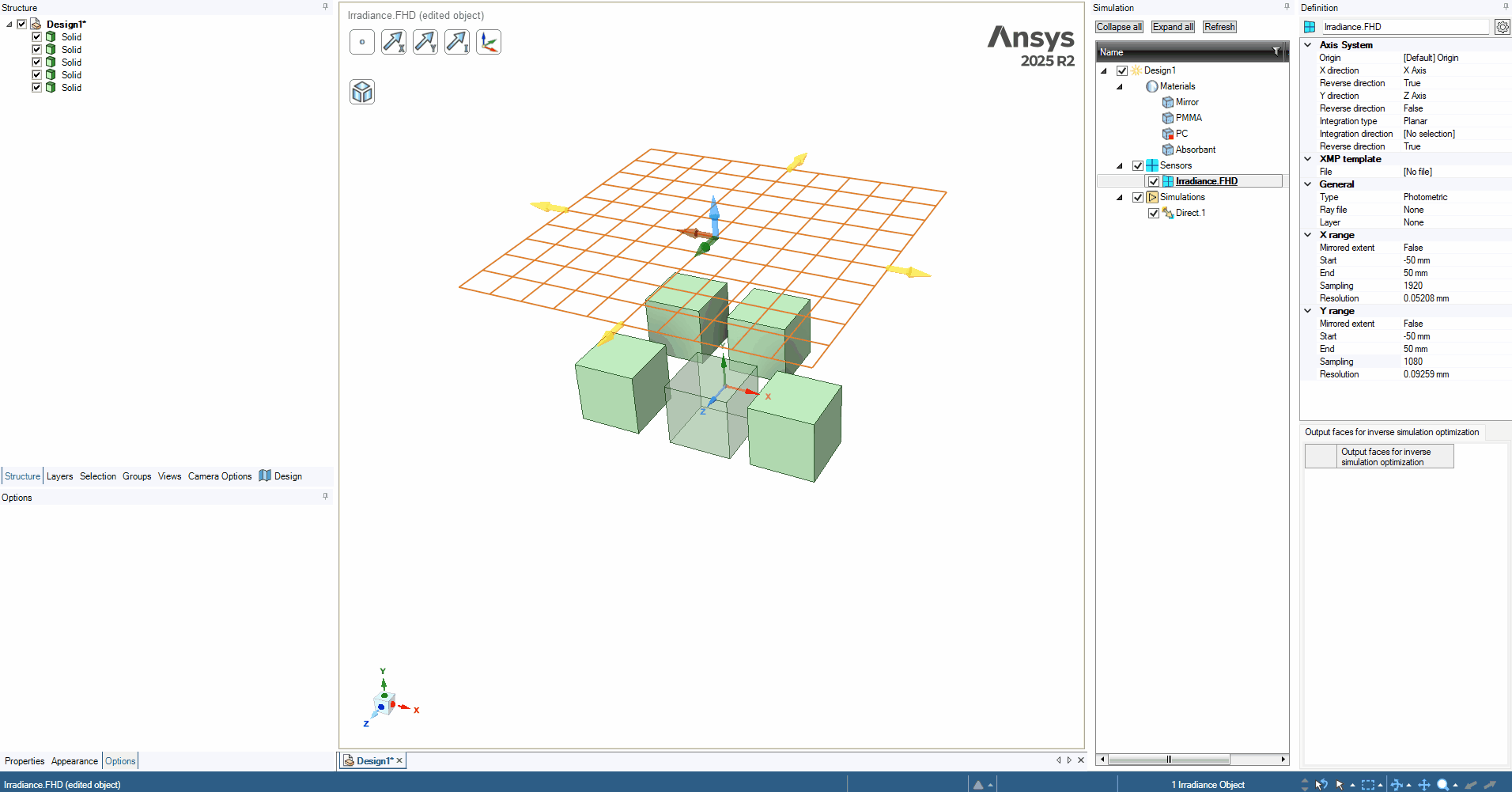
Task: Pin the Simulation panel
Action: [x=1287, y=7]
